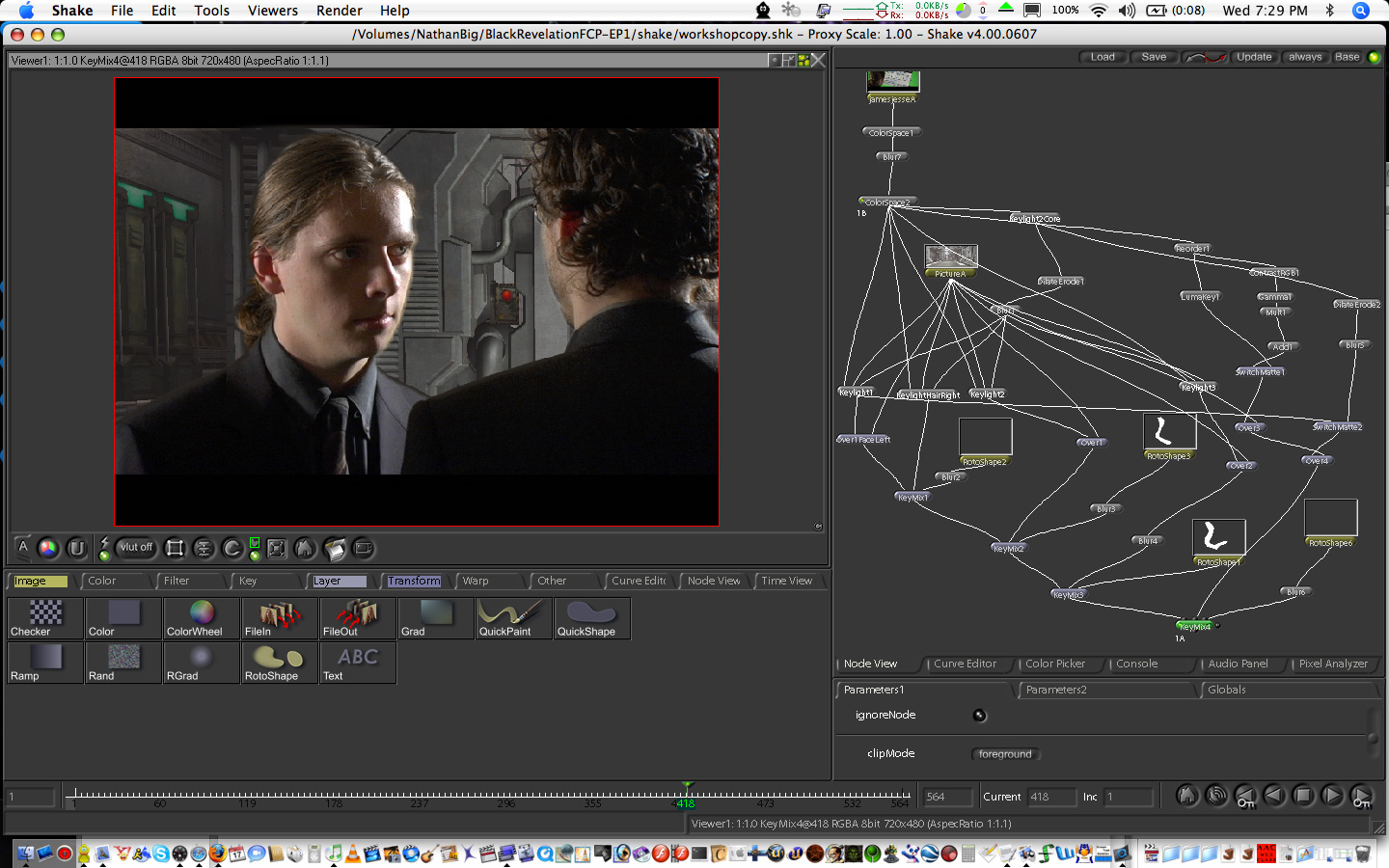Click the viewer onscreen controls button

(x=204, y=548)
